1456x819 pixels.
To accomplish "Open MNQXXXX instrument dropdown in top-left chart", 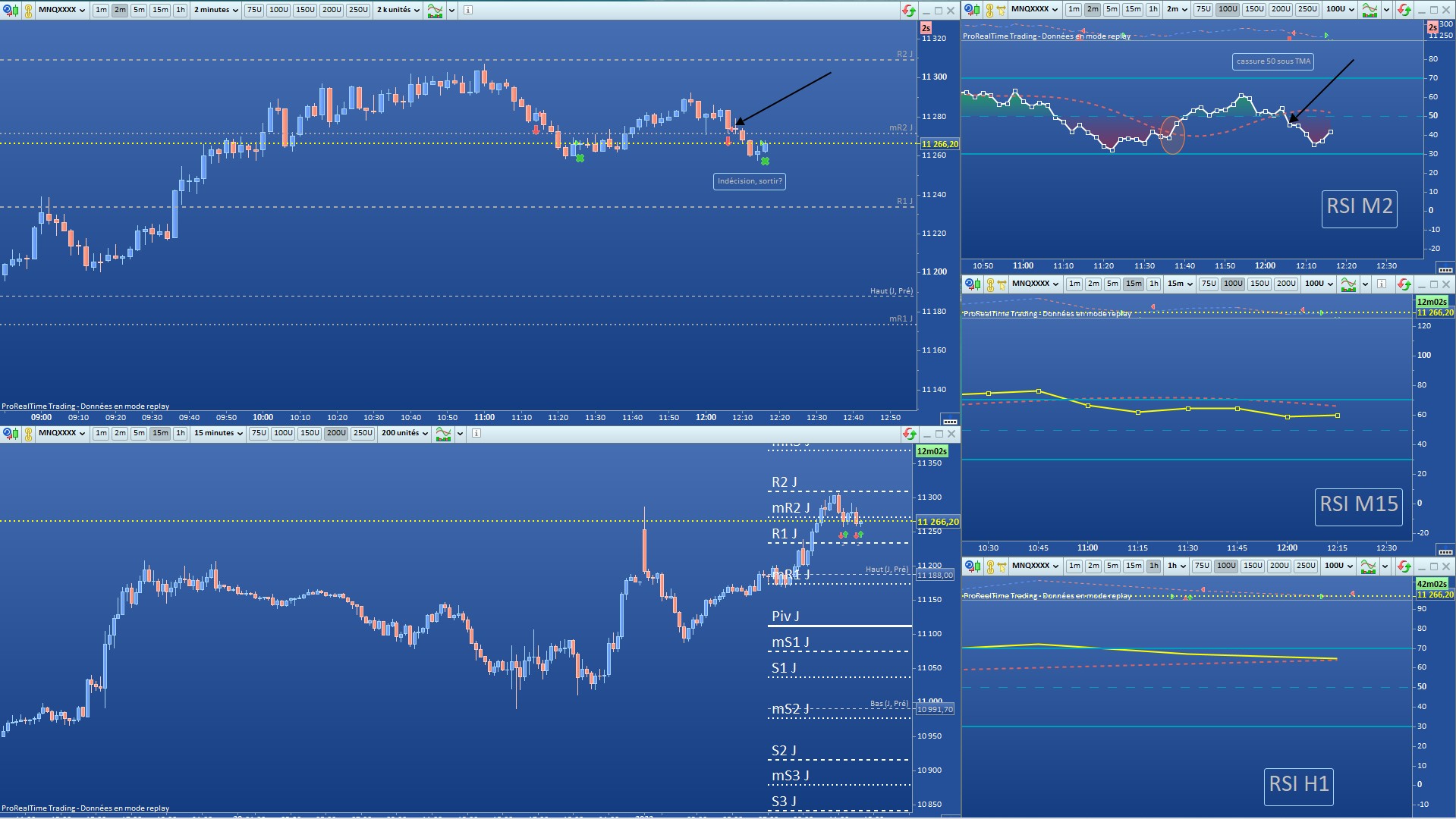I will tap(62, 10).
